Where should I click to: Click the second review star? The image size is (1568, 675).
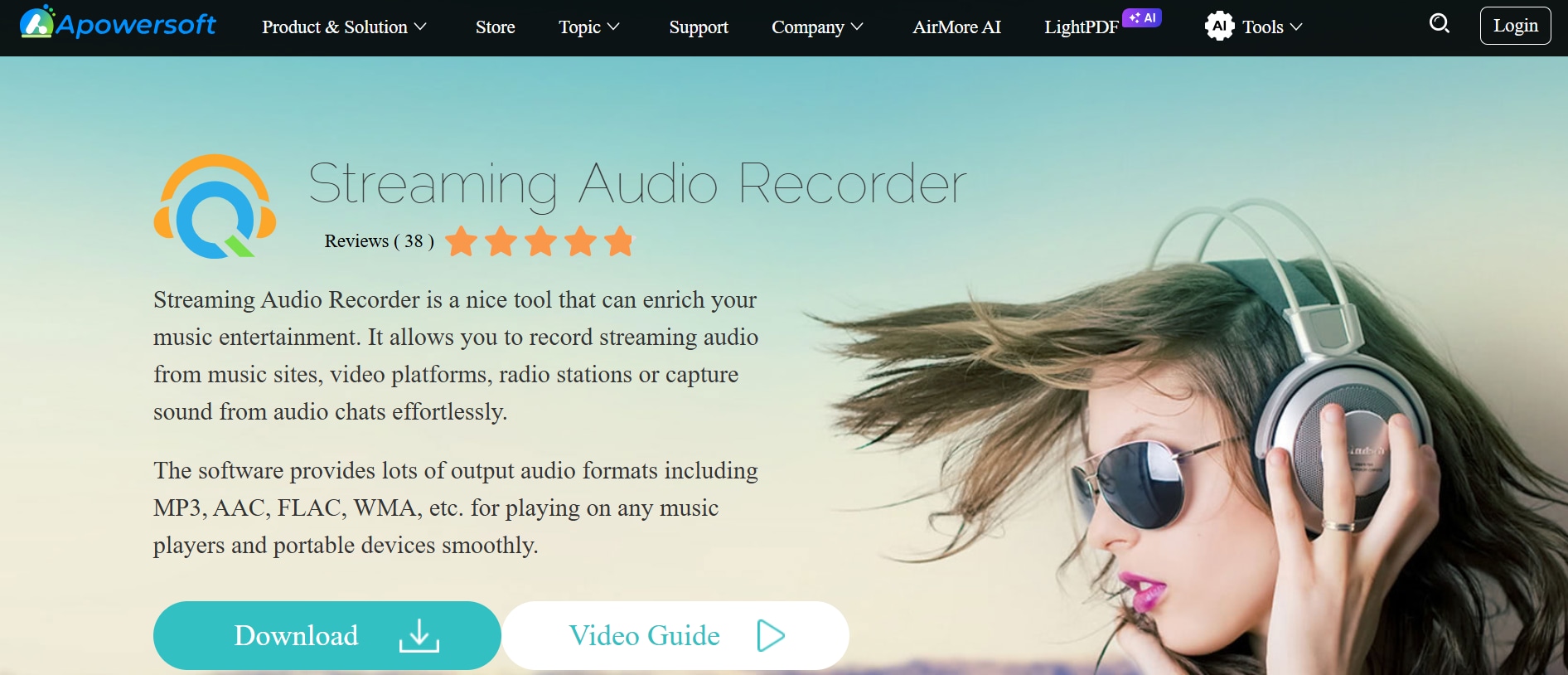(501, 241)
